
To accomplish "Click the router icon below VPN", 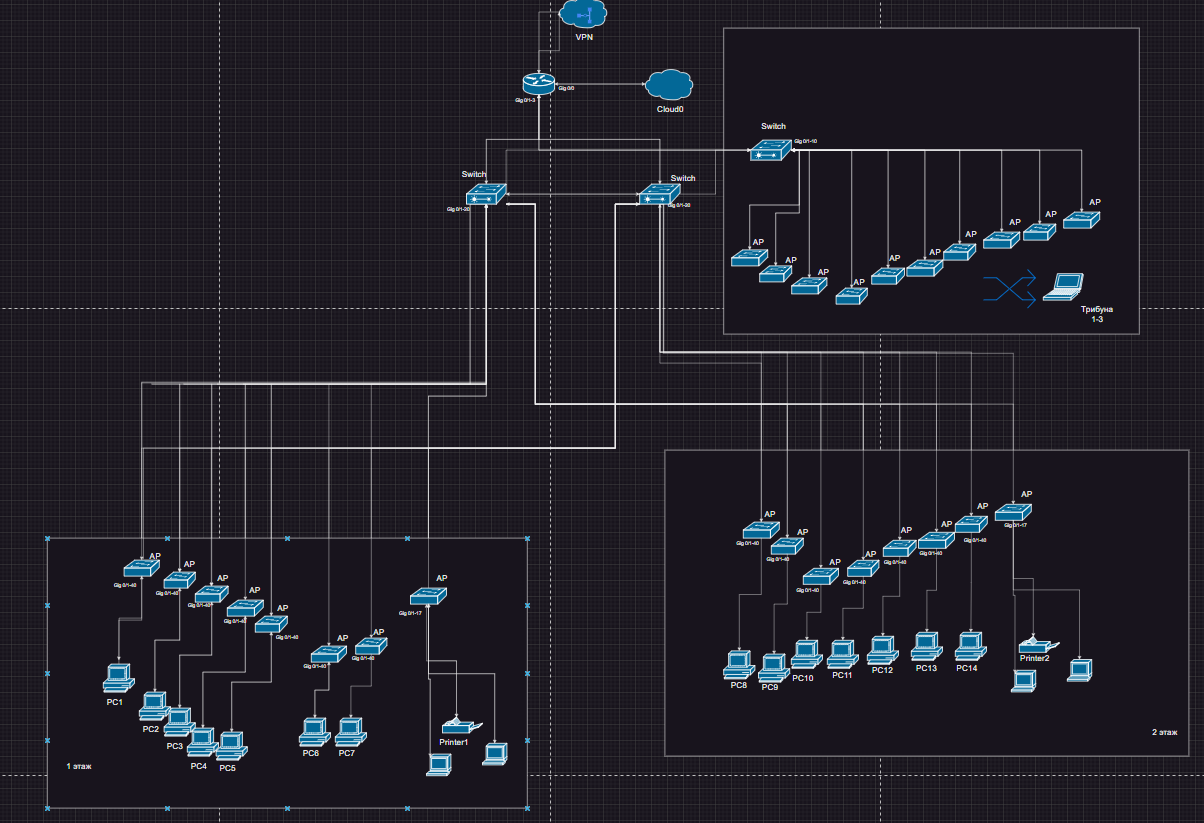I will (538, 85).
